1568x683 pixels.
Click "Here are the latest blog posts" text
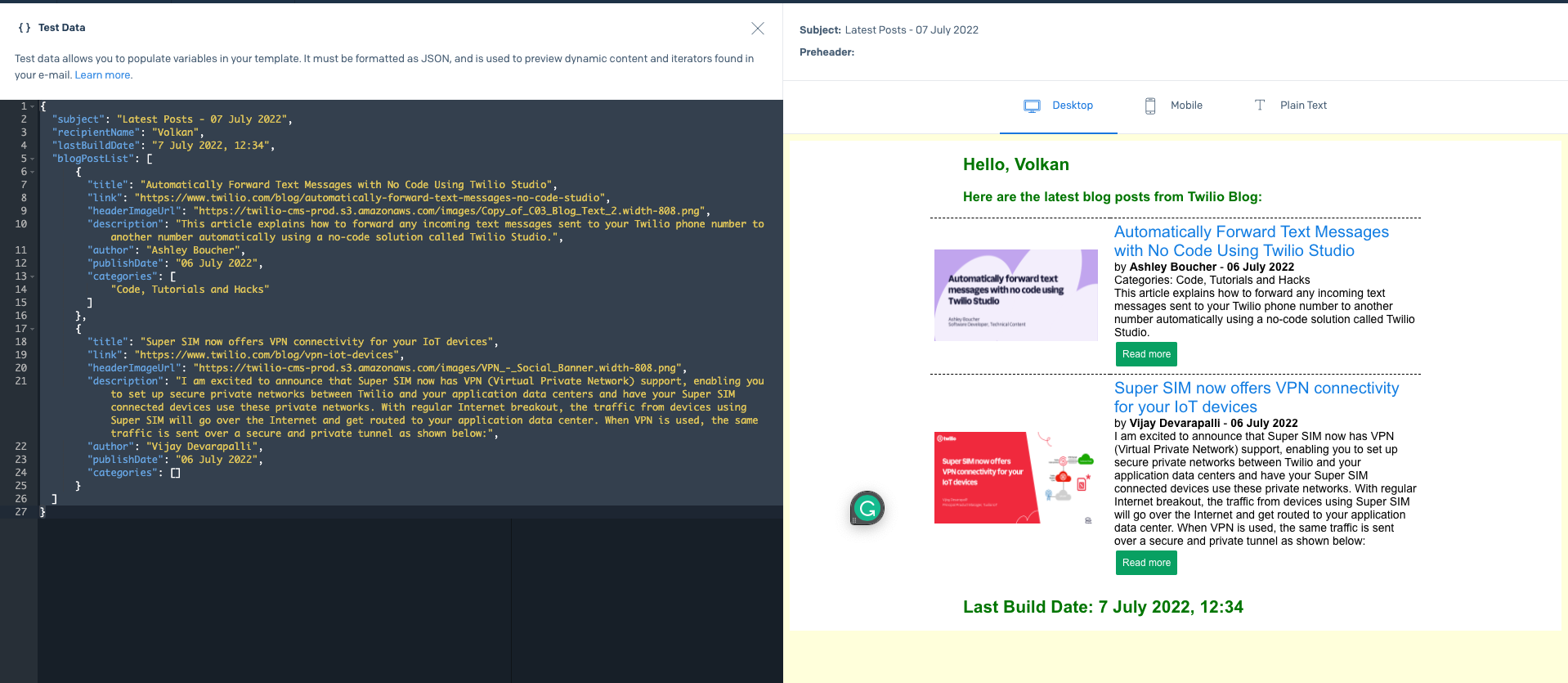[x=1112, y=197]
